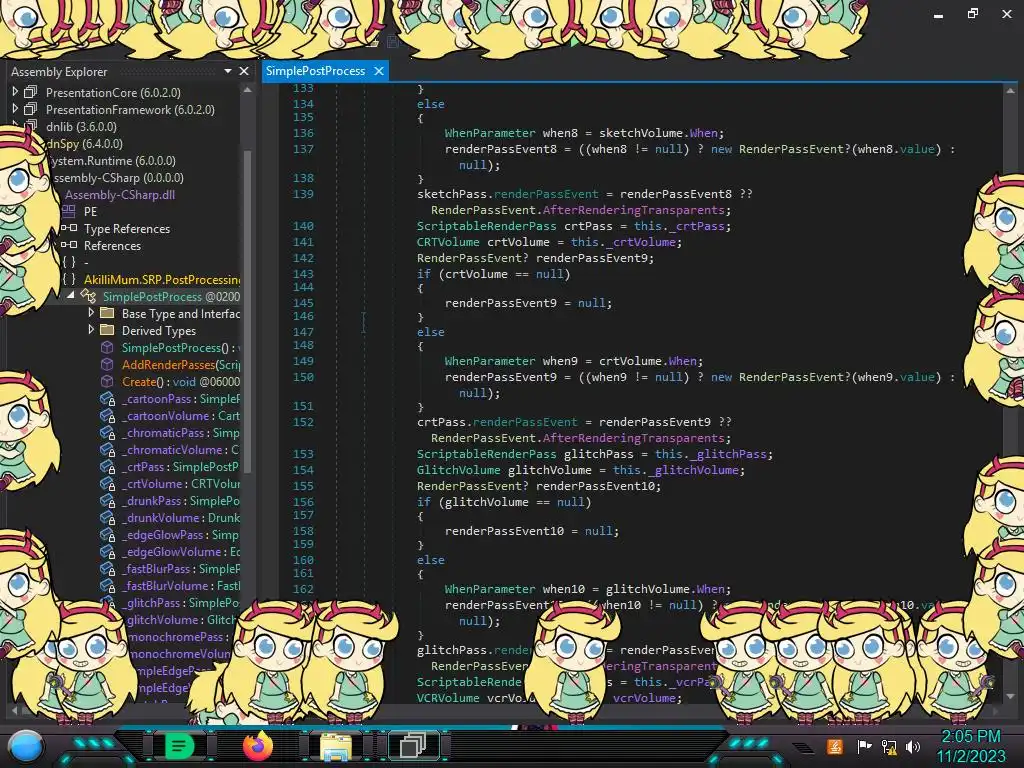This screenshot has height=768, width=1024.
Task: Click the code editor scroll-up arrow
Action: (1010, 91)
